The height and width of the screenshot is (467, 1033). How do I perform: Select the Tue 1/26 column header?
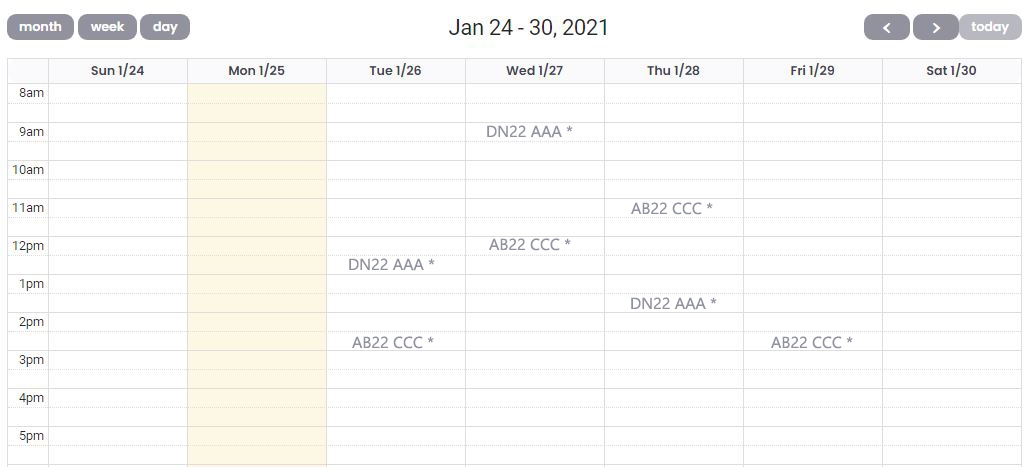(395, 71)
